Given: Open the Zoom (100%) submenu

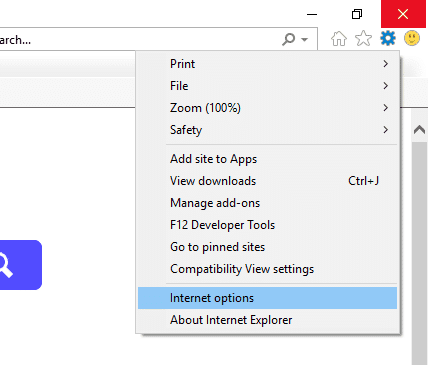Looking at the screenshot, I should click(267, 108).
